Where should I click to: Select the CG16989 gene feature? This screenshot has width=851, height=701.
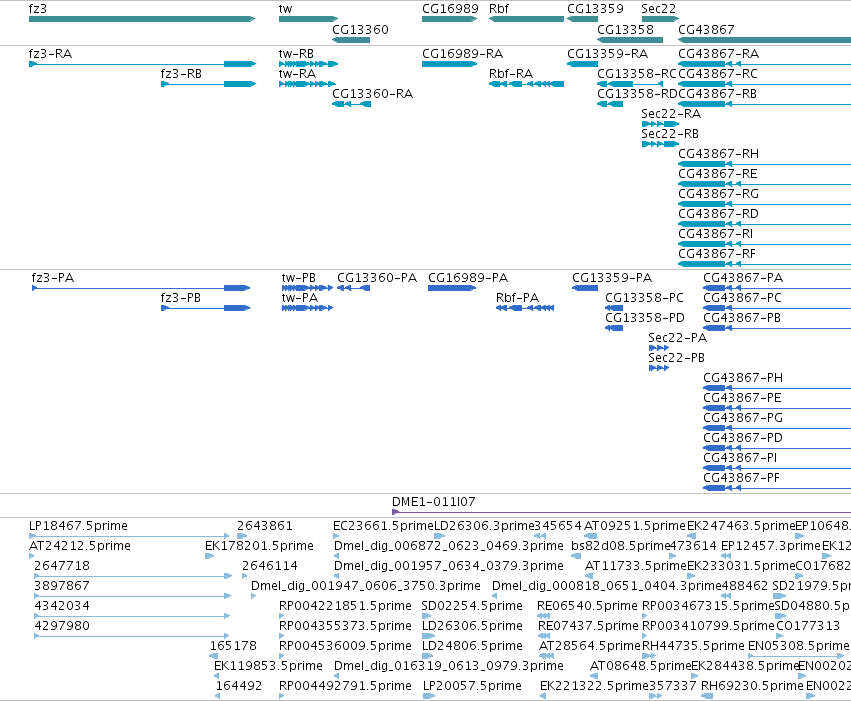pyautogui.click(x=449, y=19)
